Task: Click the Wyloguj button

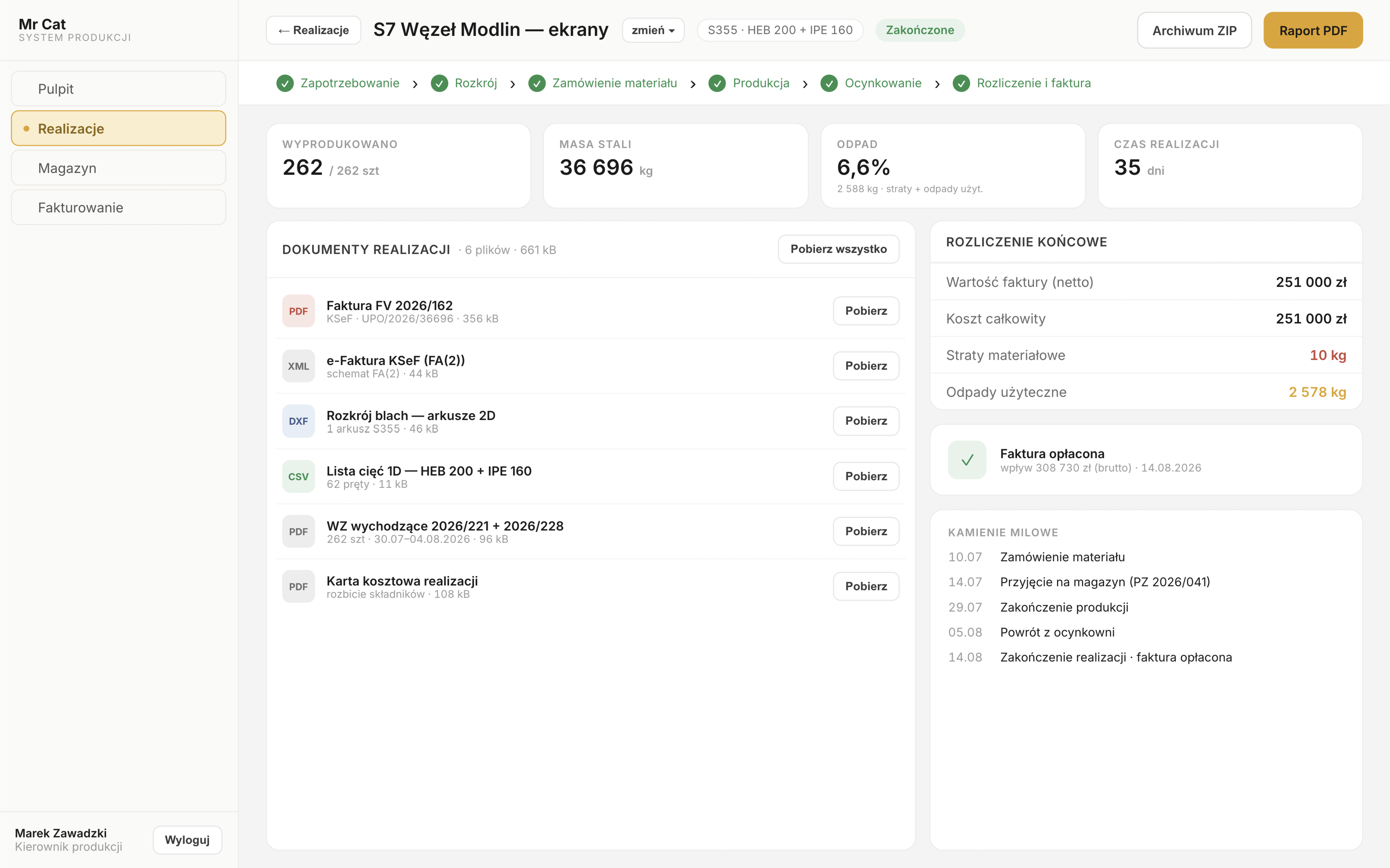Action: (x=187, y=840)
